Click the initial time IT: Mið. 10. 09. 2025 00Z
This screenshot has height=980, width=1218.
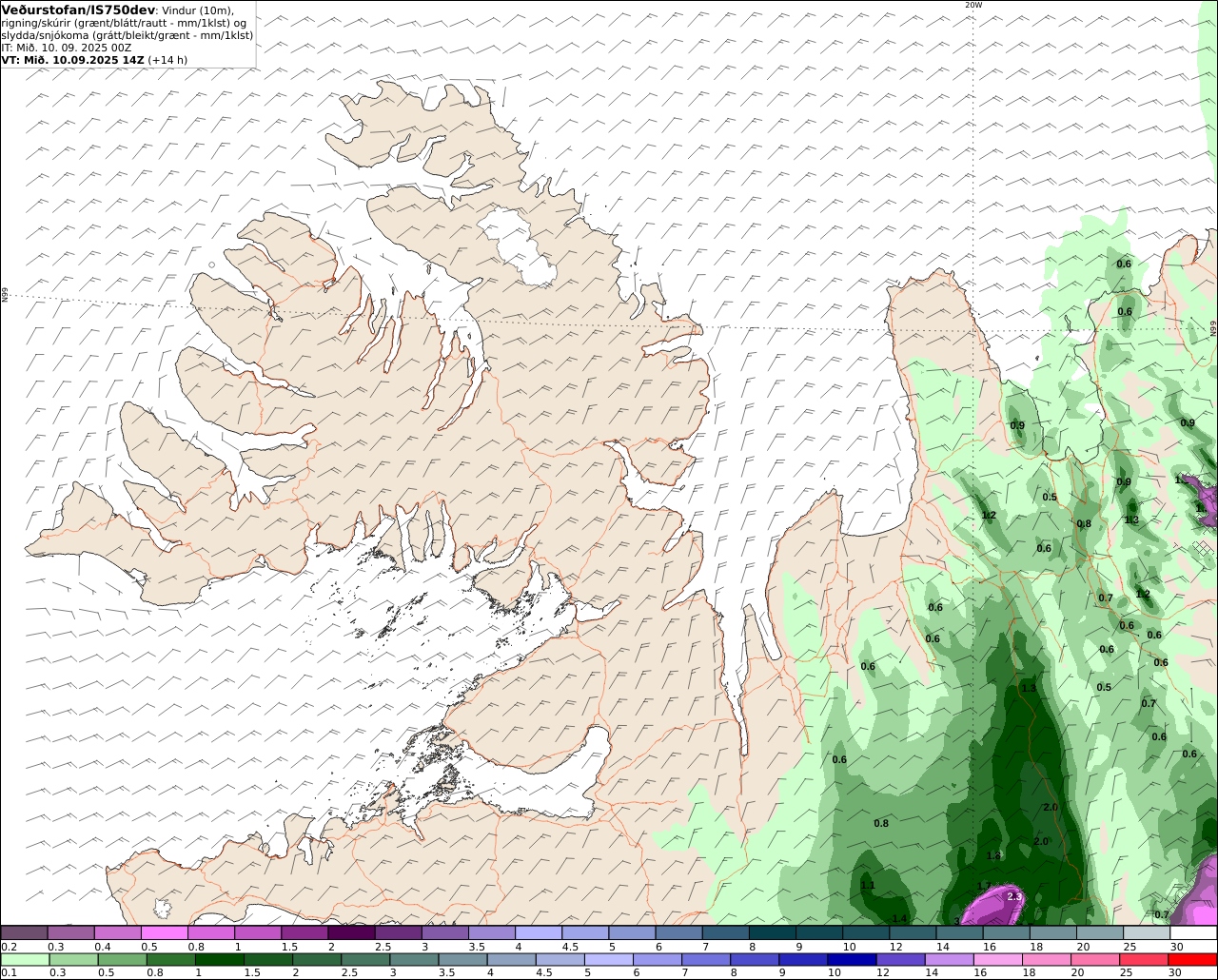pos(66,48)
